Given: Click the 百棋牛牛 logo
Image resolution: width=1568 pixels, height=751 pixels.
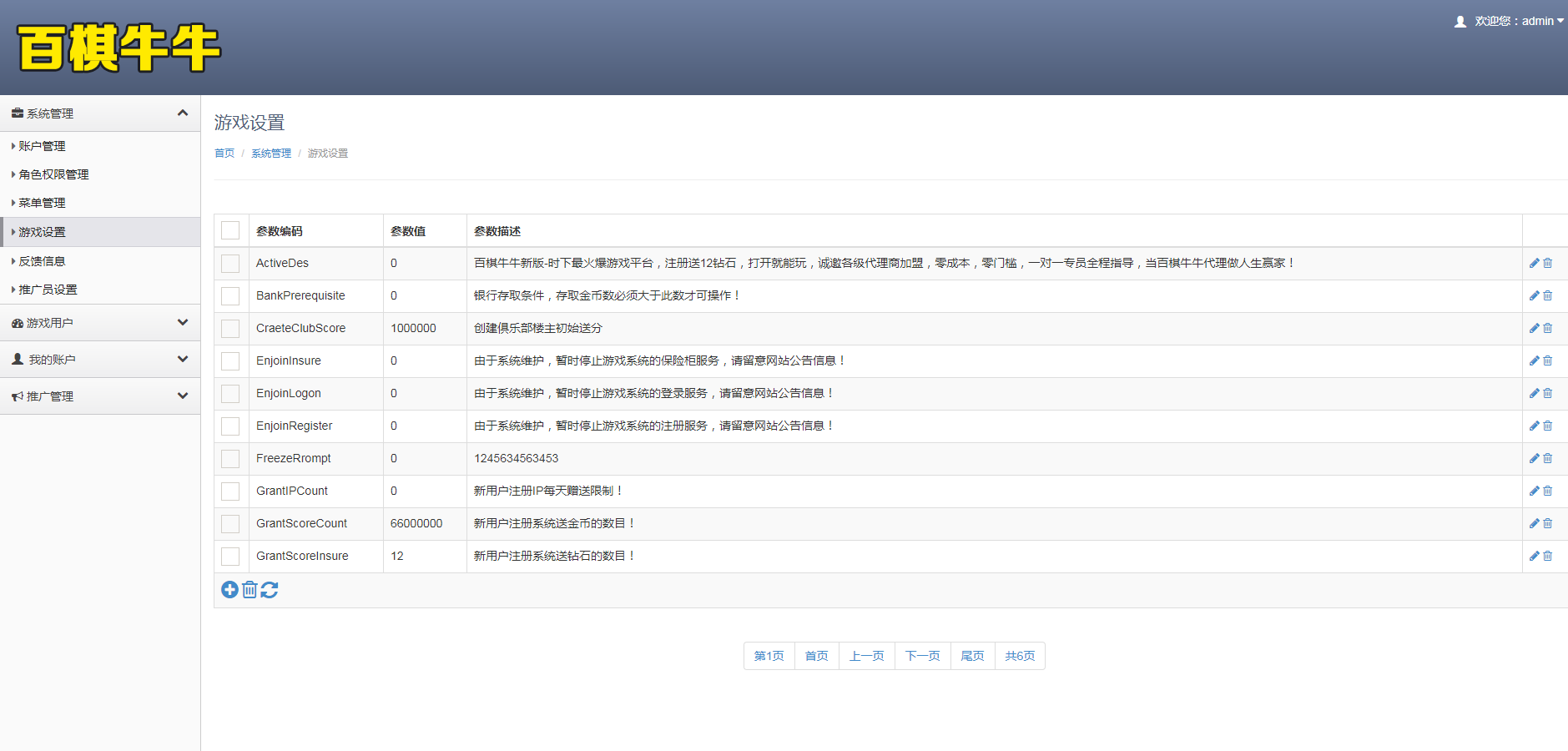Looking at the screenshot, I should [118, 48].
